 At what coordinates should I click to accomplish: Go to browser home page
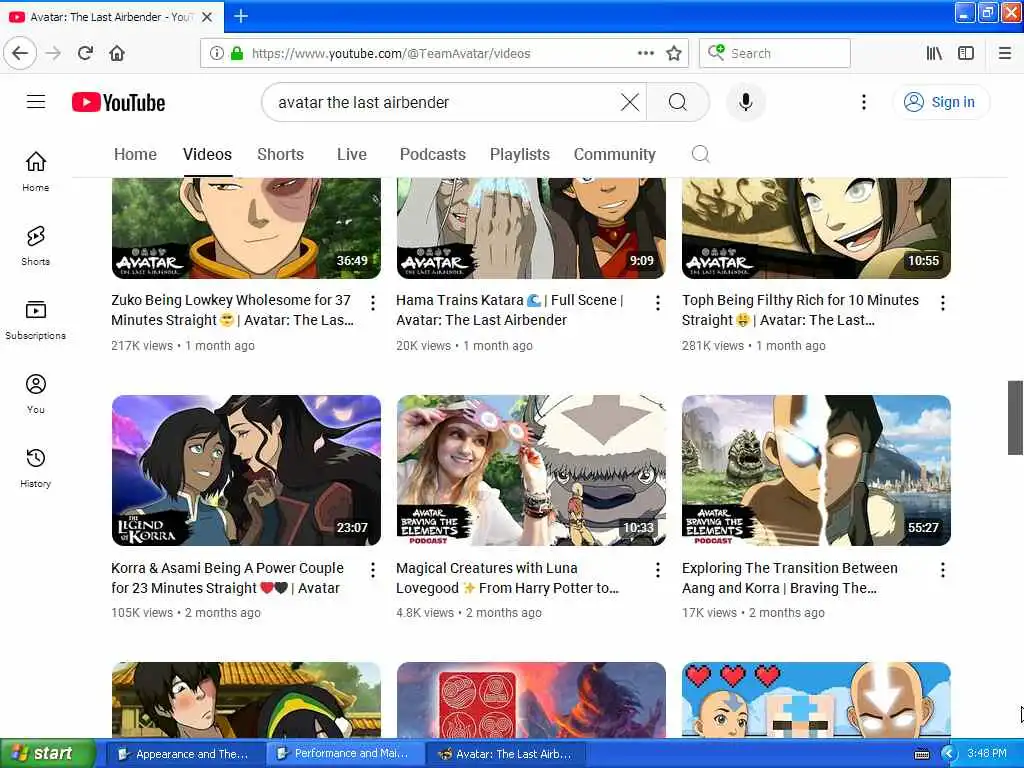[x=117, y=53]
